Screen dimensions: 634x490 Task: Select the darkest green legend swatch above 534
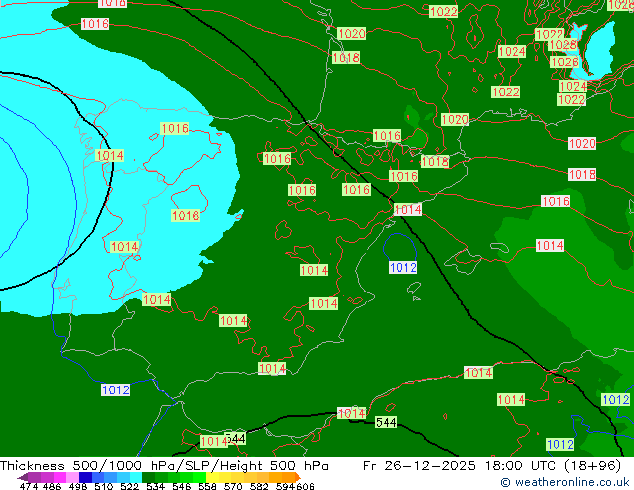pos(148,477)
